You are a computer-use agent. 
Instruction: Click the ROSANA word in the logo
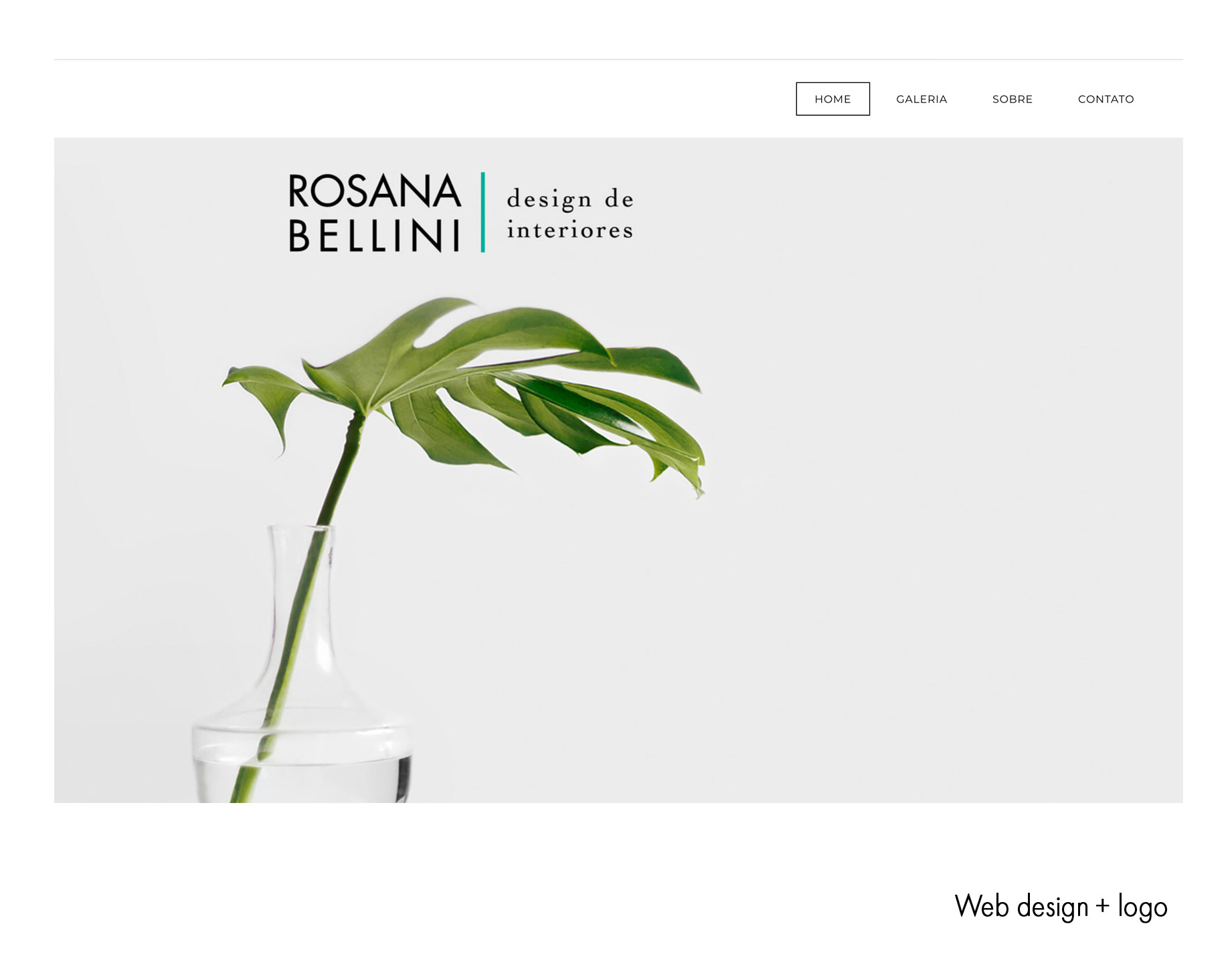tap(374, 191)
